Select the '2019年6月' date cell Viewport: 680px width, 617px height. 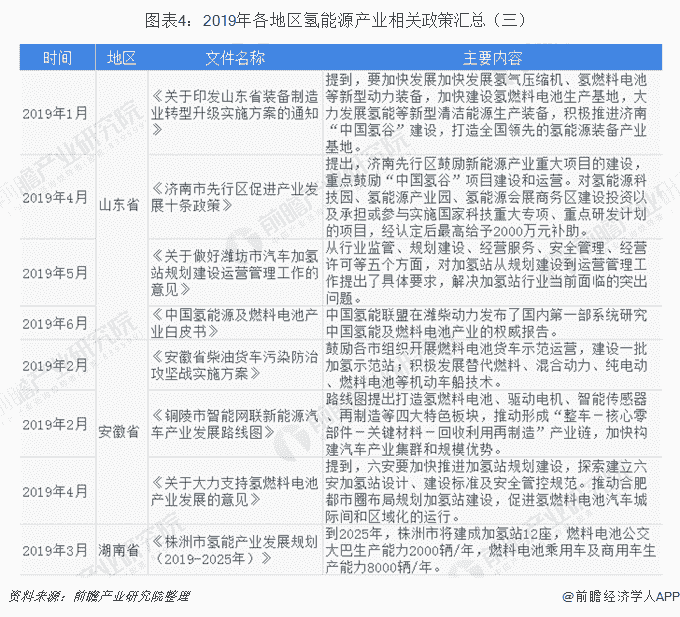[x=55, y=323]
